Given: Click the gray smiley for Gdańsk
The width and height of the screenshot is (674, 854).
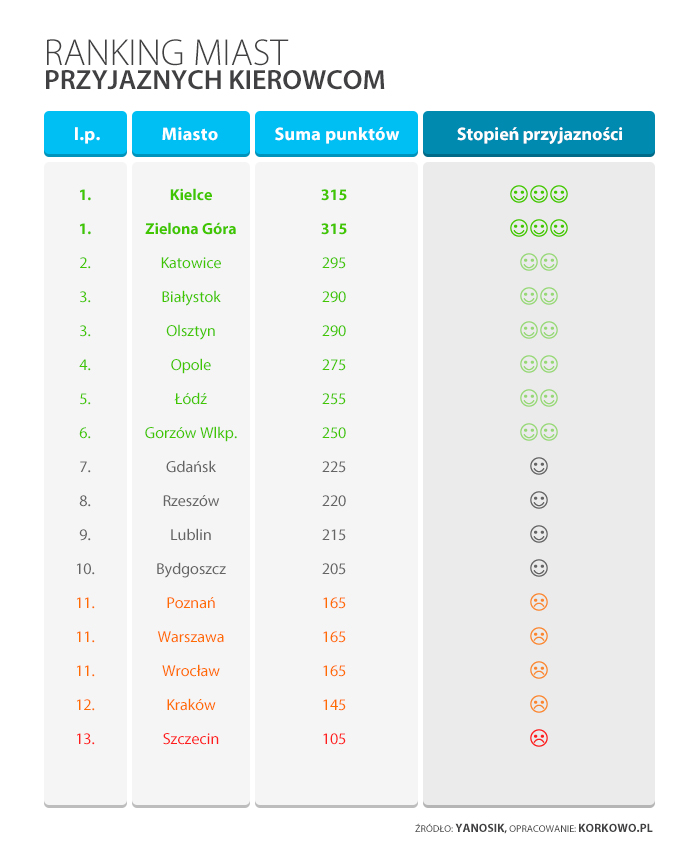Looking at the screenshot, I should [x=538, y=466].
